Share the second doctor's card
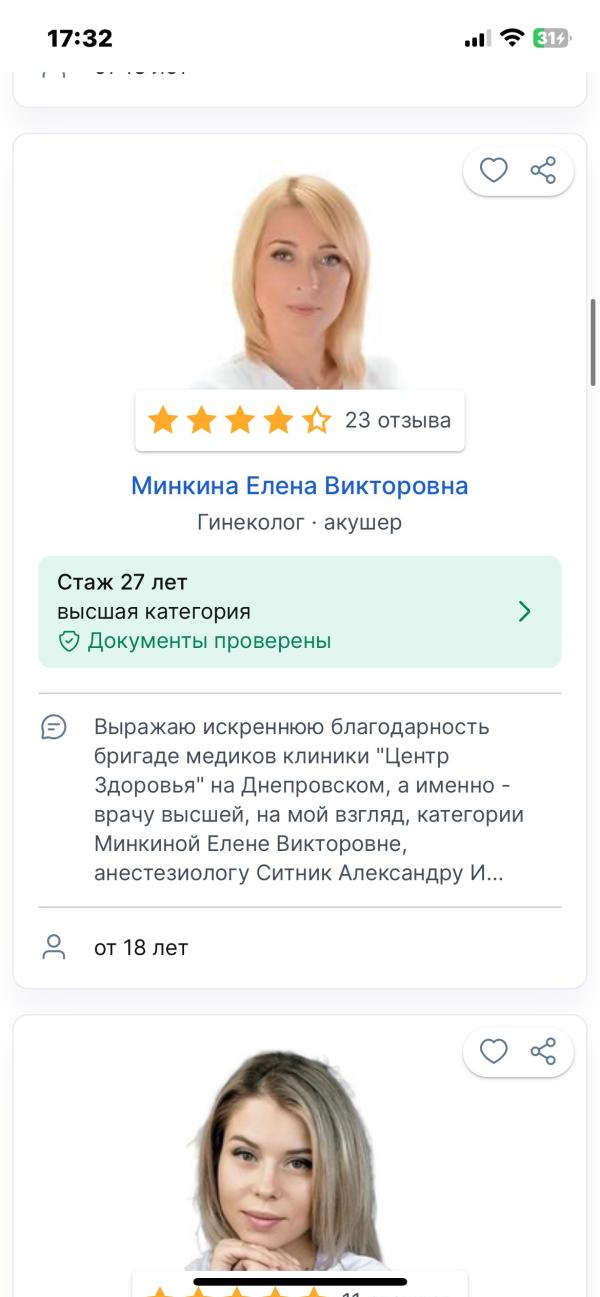This screenshot has height=1297, width=600. pos(543,1051)
